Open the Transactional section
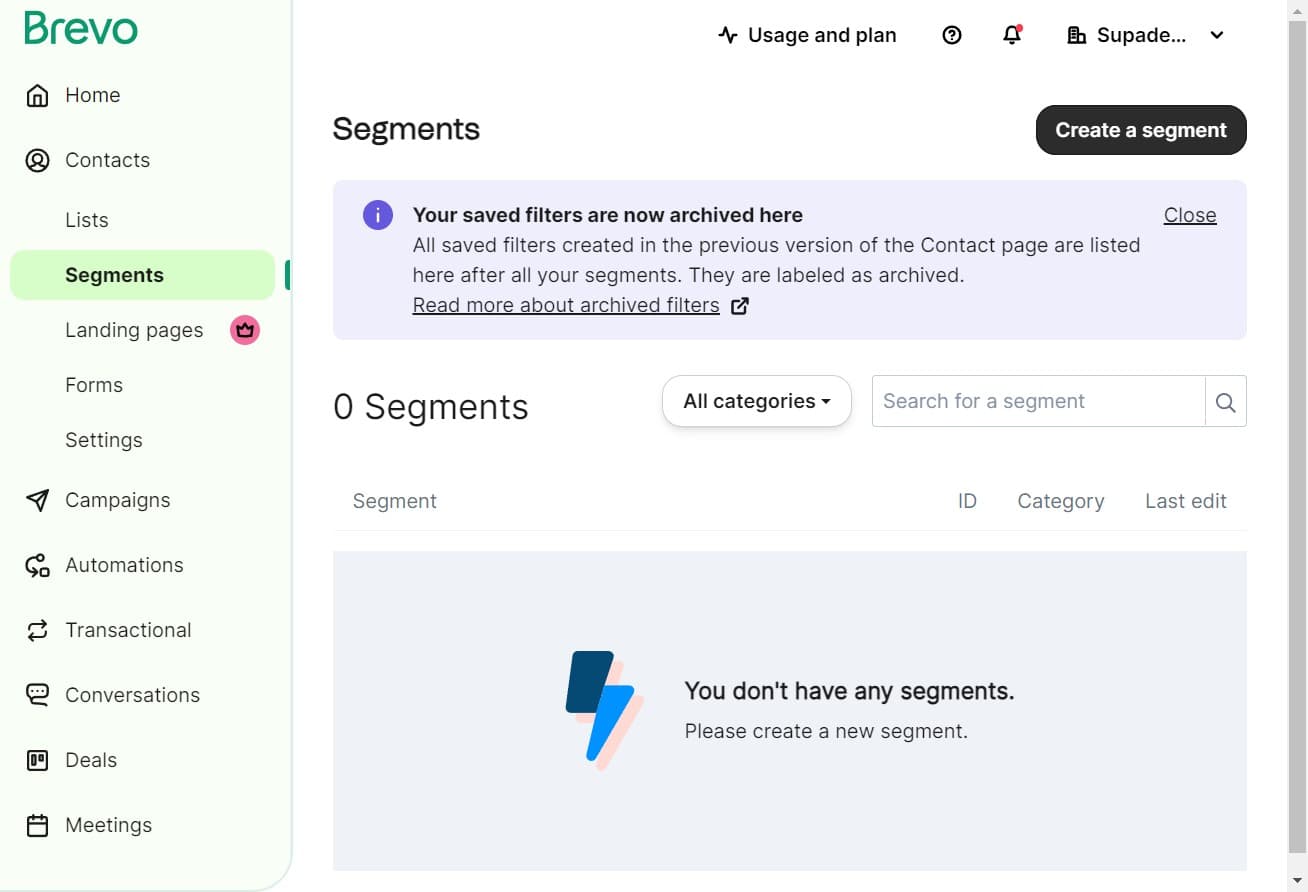 (128, 630)
